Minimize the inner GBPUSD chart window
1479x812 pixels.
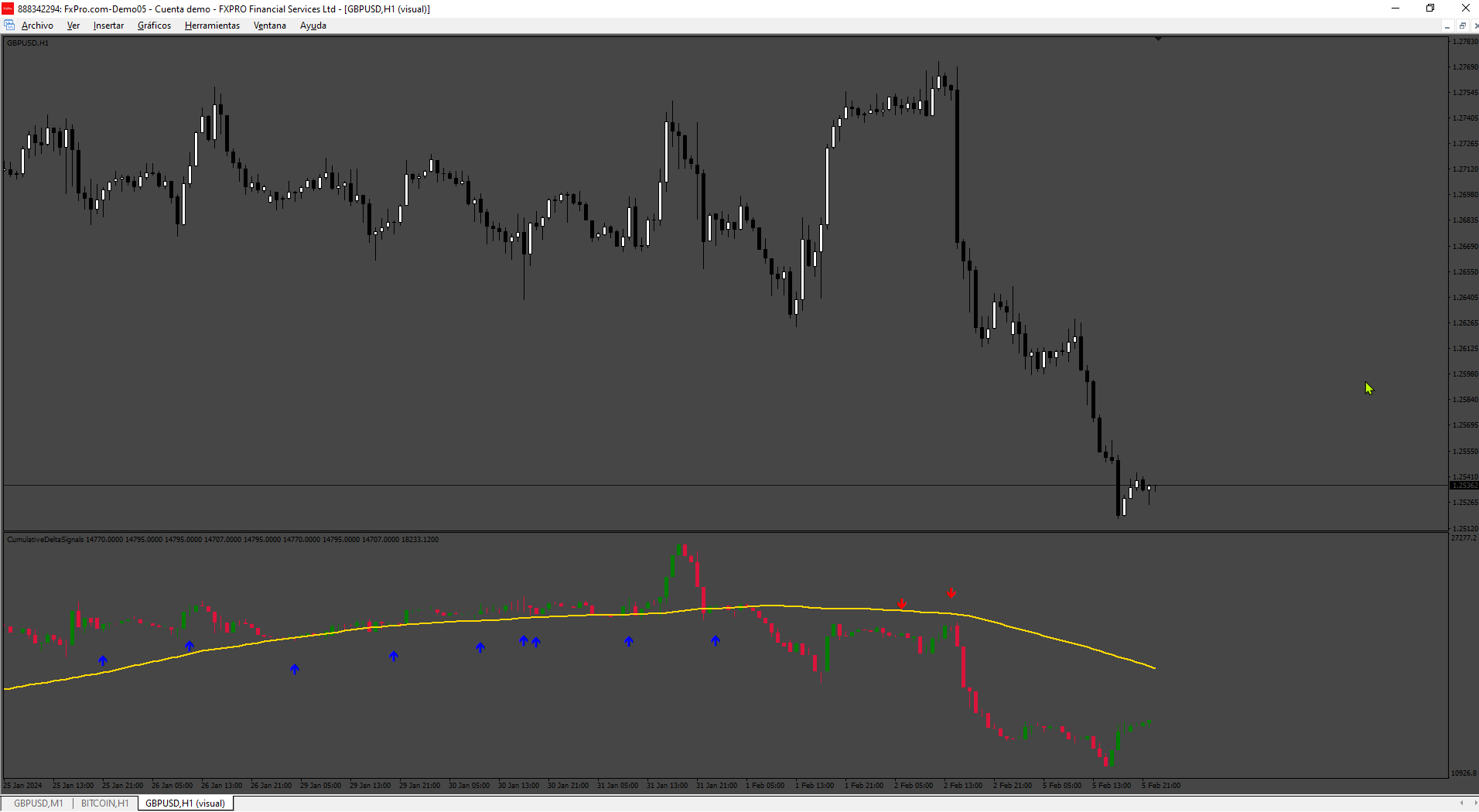pos(1447,26)
